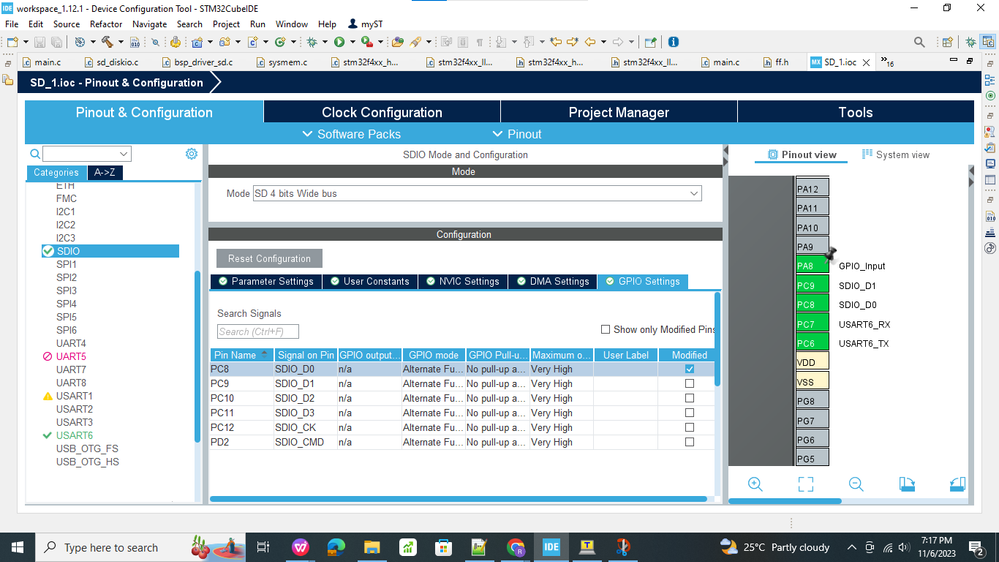999x562 pixels.
Task: Show hidden editor tabs list
Action: tap(888, 62)
